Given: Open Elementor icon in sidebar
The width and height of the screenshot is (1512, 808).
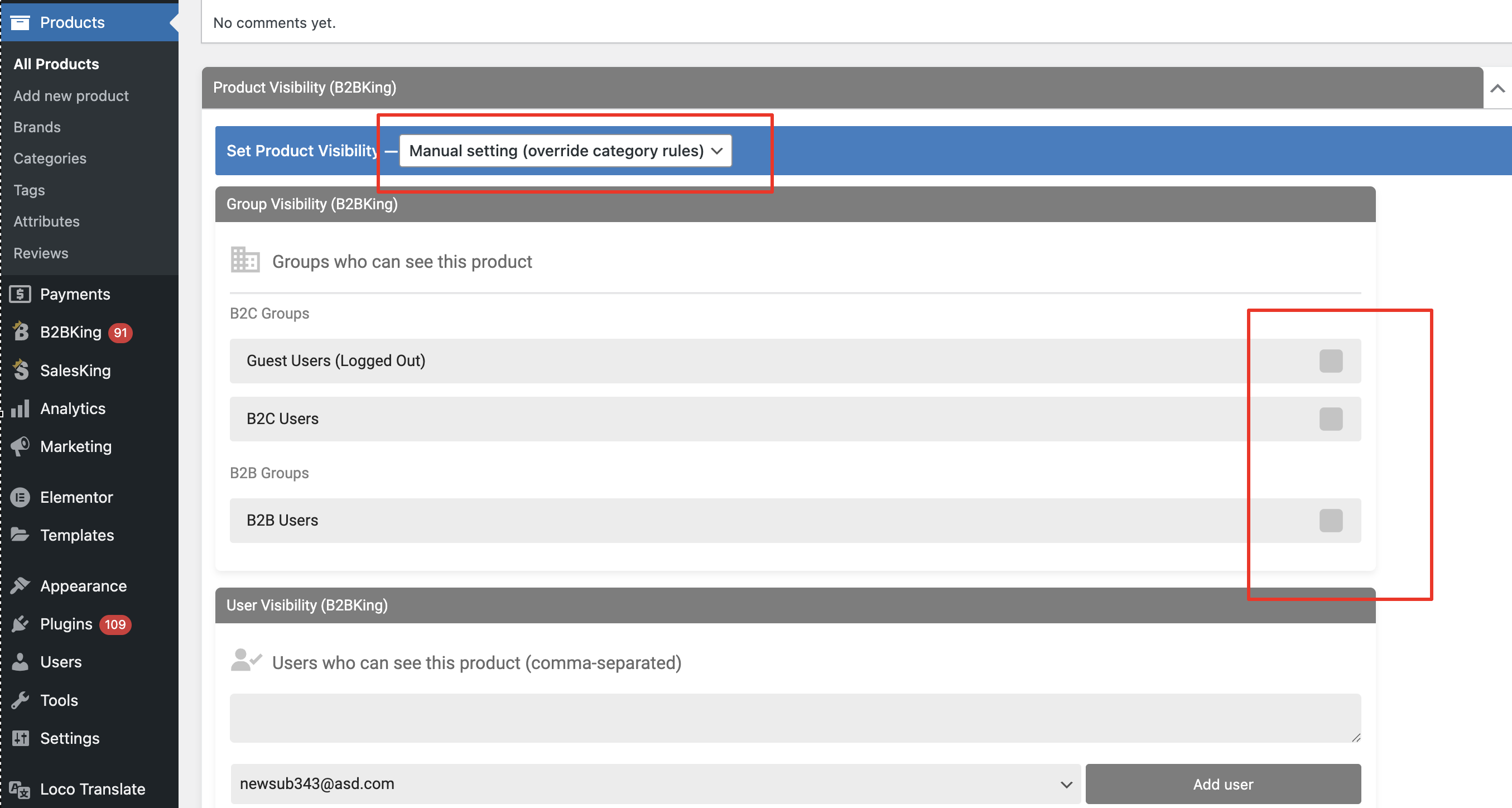Looking at the screenshot, I should 21,497.
